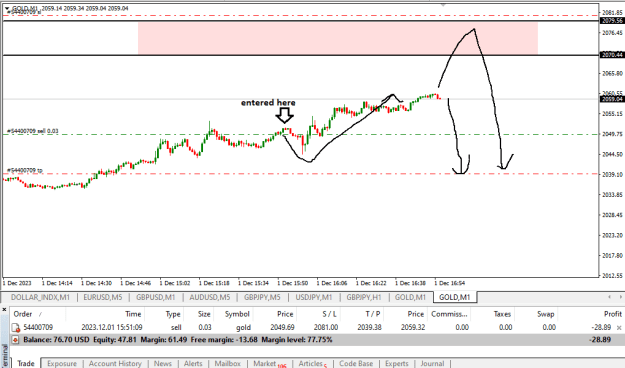Click the 2079.56 price label on scale
Image resolution: width=625 pixels, height=368 pixels.
coord(612,21)
